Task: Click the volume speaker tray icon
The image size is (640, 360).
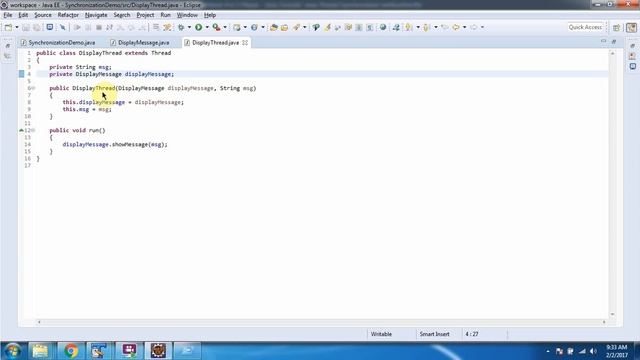Action: [x=593, y=351]
